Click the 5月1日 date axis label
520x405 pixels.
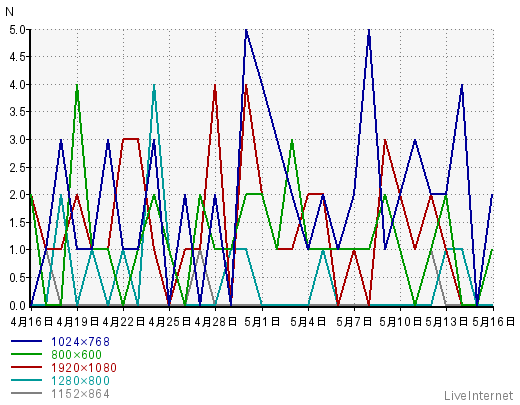pyautogui.click(x=262, y=322)
